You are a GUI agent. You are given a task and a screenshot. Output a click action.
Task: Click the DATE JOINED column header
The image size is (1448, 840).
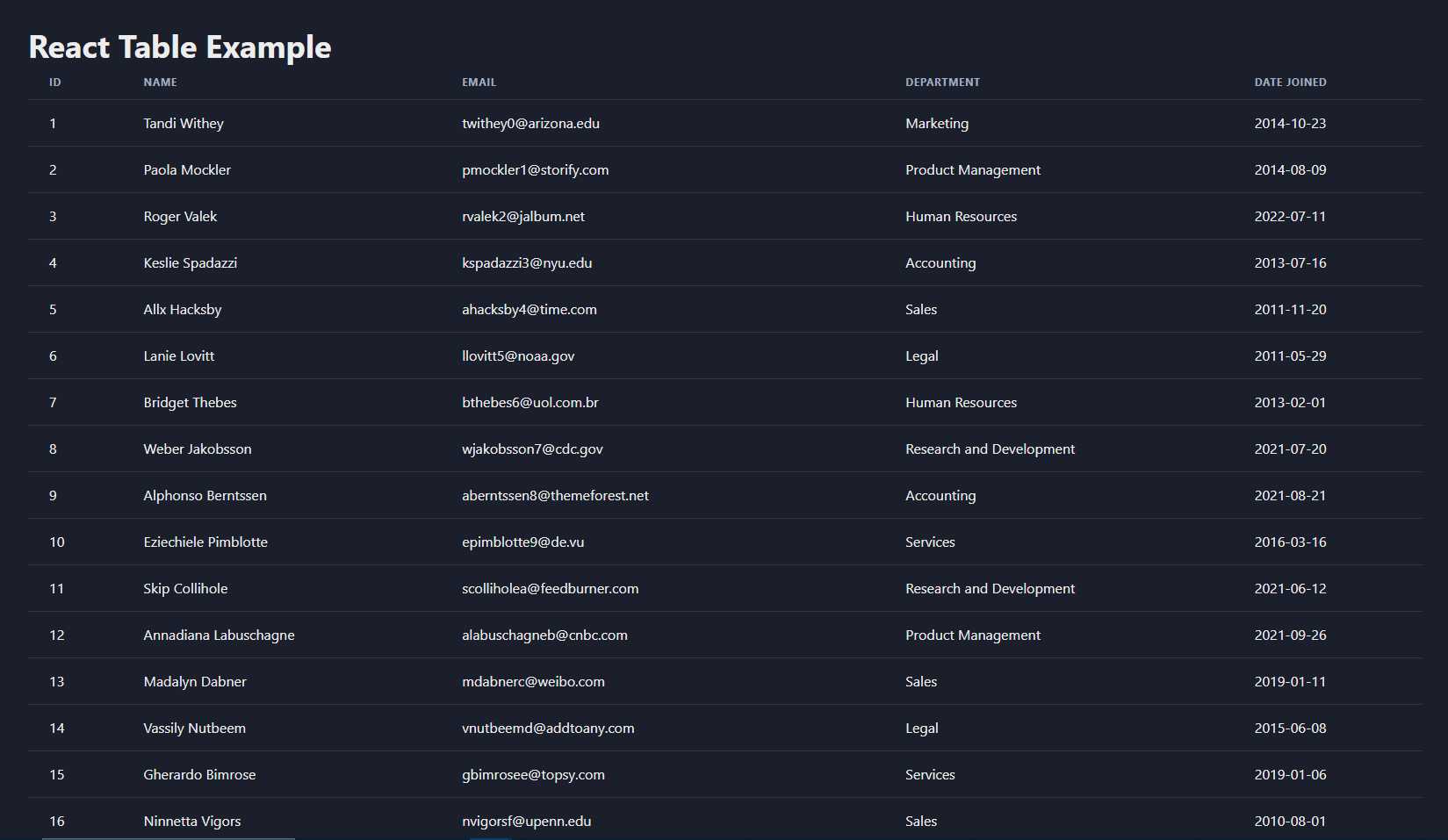coord(1290,83)
